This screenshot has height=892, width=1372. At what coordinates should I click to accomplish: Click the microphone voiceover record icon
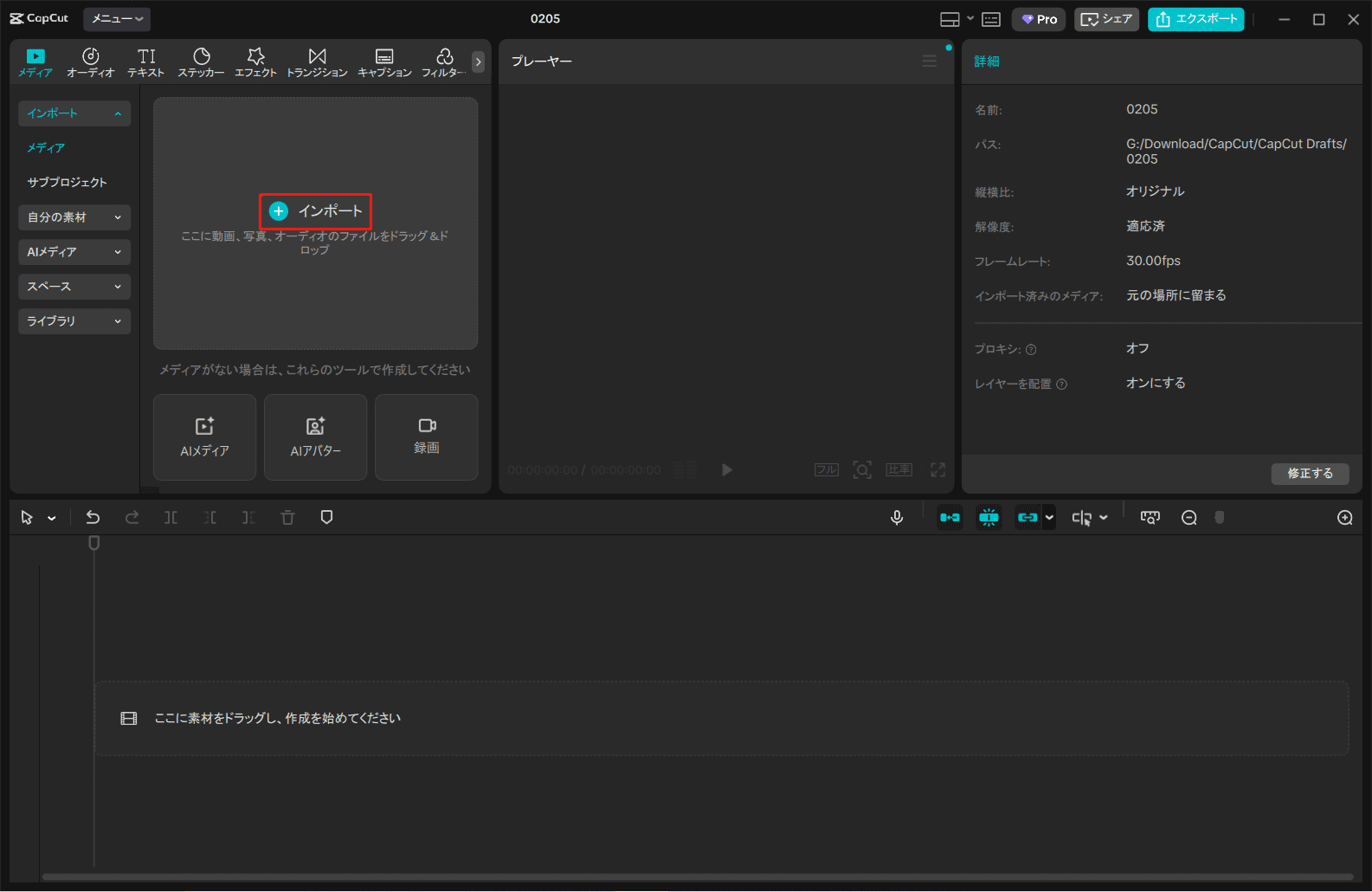point(897,518)
